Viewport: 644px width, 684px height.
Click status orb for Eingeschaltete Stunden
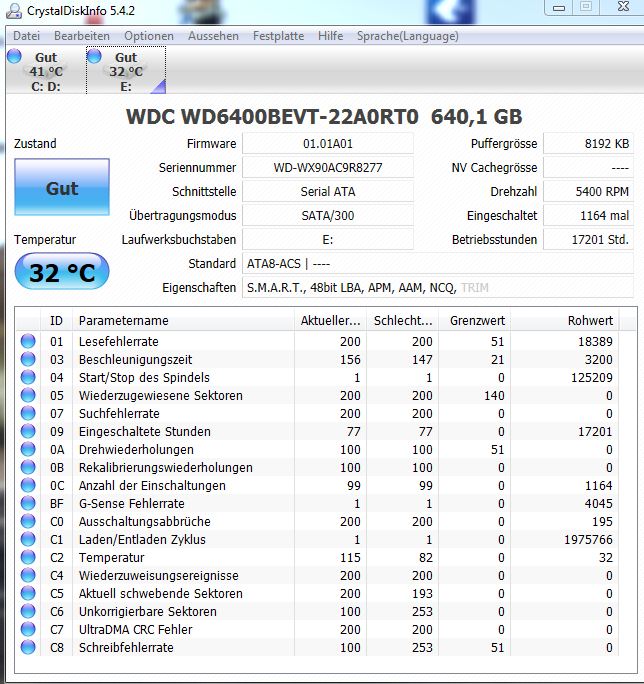pos(28,431)
